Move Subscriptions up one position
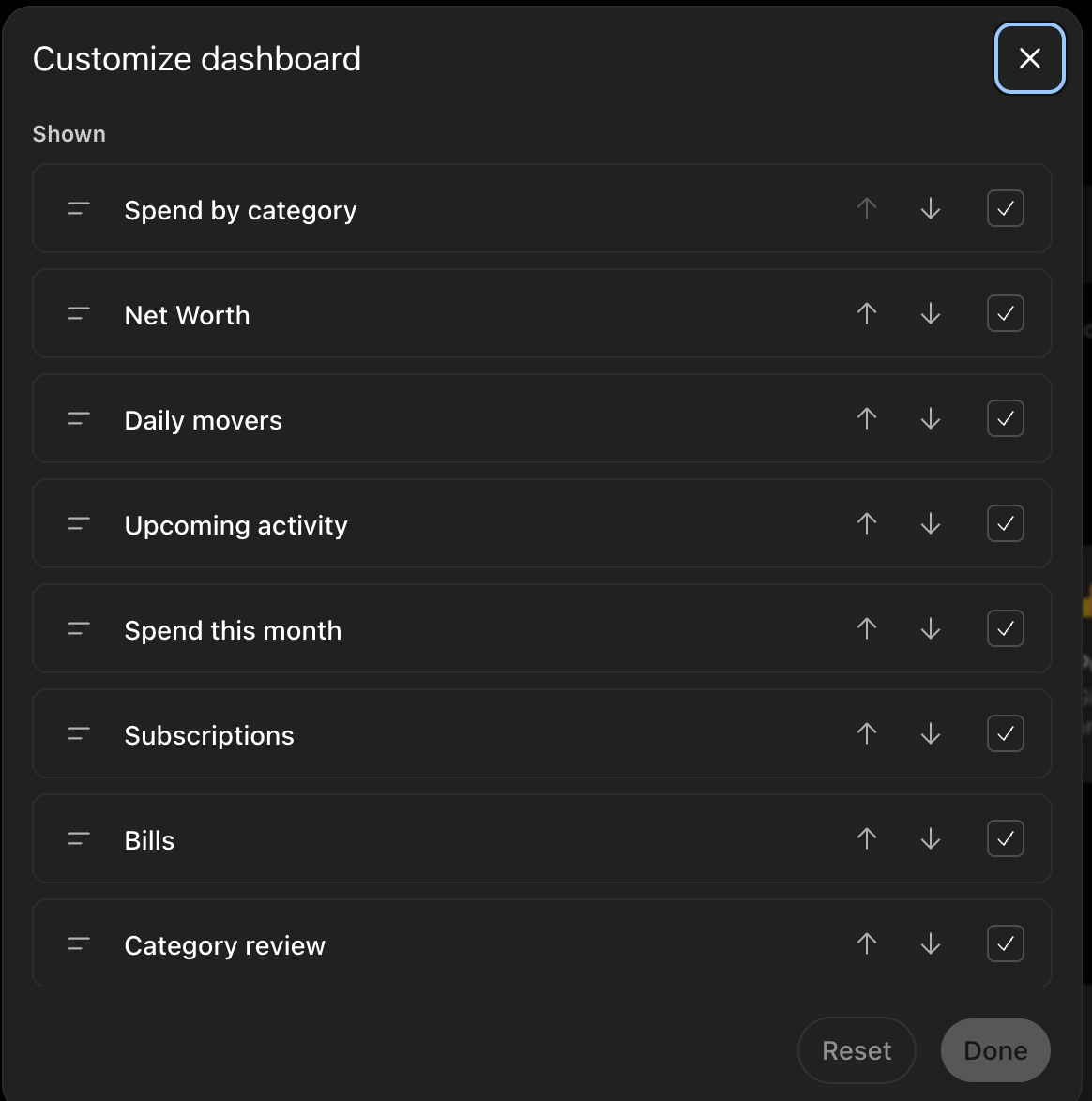This screenshot has height=1101, width=1092. [867, 733]
